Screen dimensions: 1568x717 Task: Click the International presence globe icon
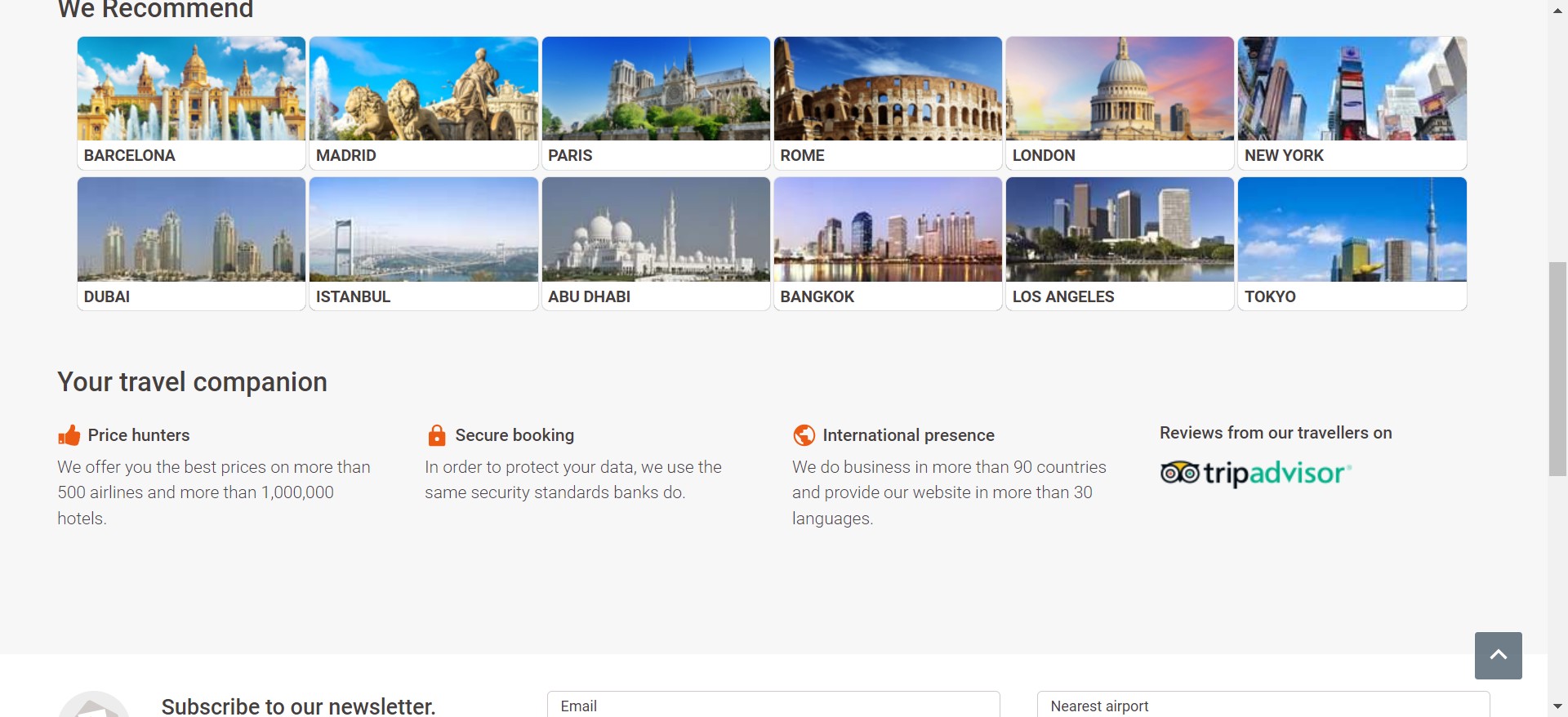click(x=804, y=435)
